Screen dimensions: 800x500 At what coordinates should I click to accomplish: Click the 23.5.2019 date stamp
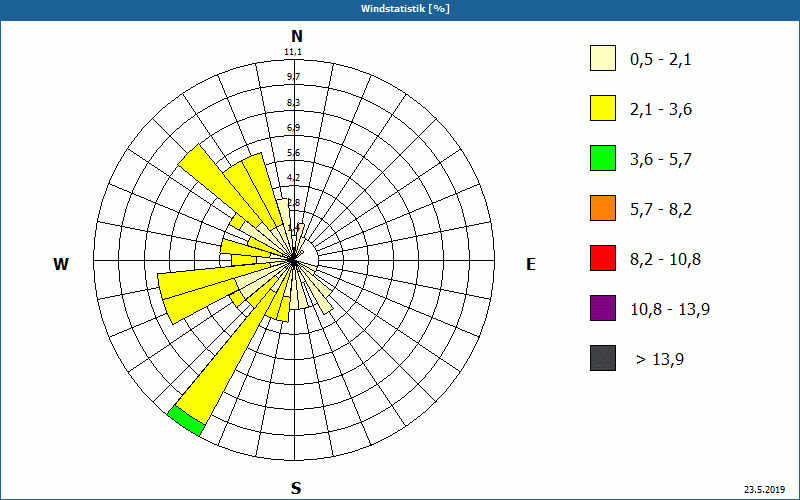(x=764, y=490)
